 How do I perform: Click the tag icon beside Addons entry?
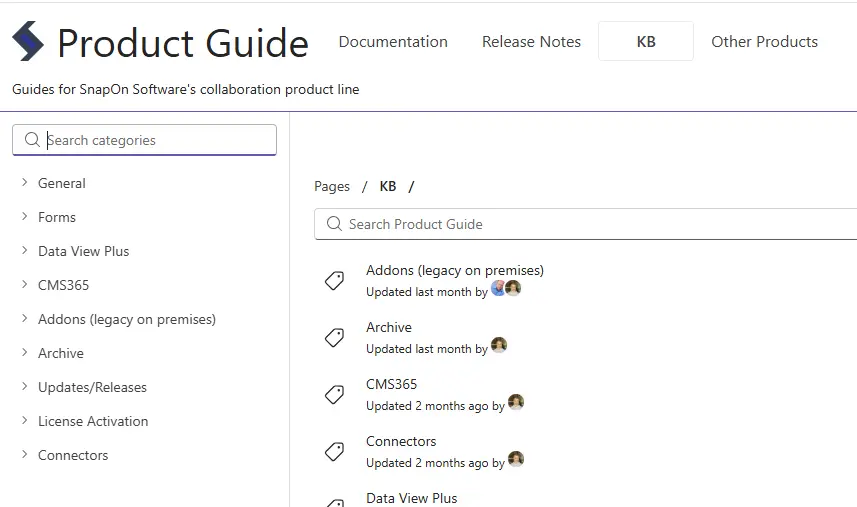point(335,281)
